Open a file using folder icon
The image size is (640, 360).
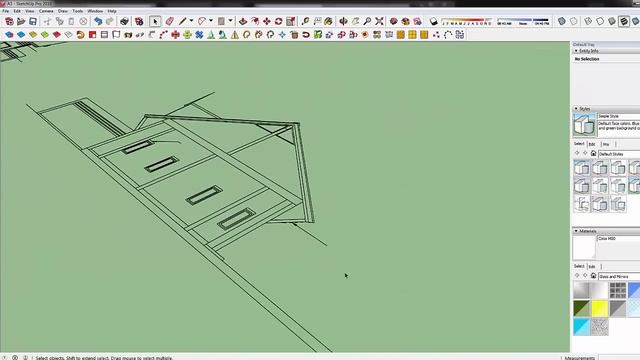pos(21,21)
